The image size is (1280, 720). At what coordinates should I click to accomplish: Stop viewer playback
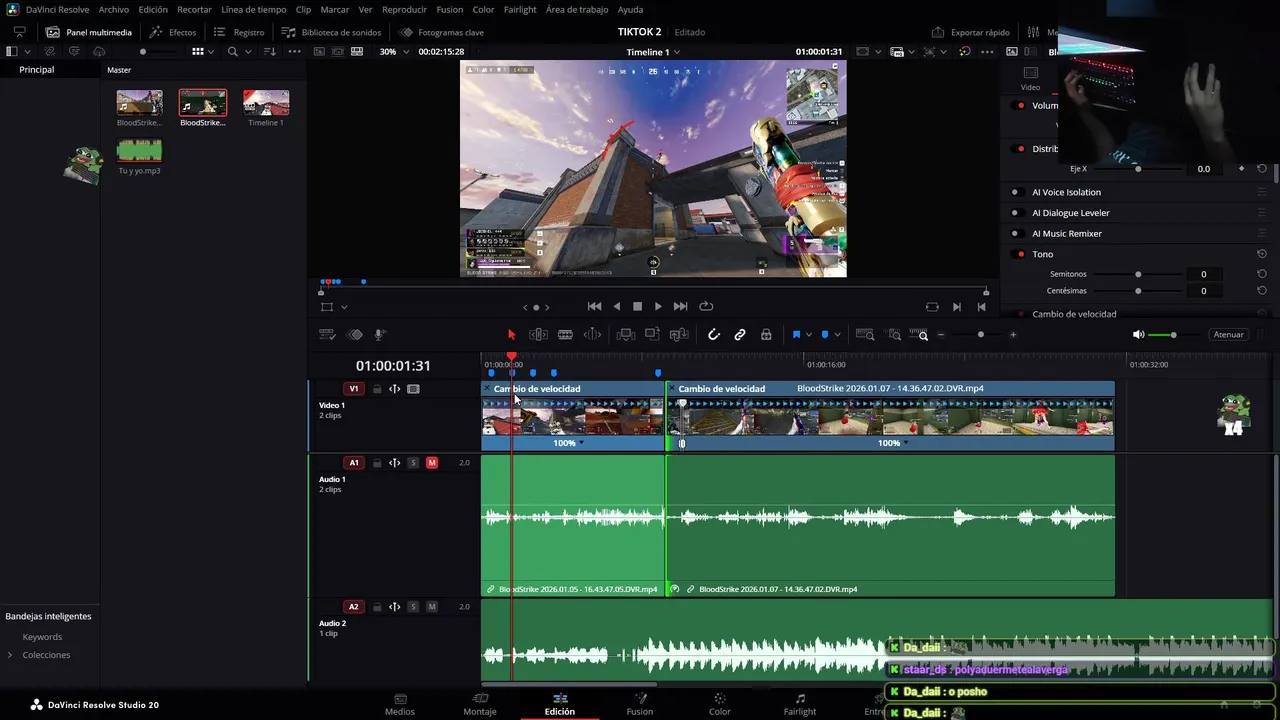coord(637,307)
